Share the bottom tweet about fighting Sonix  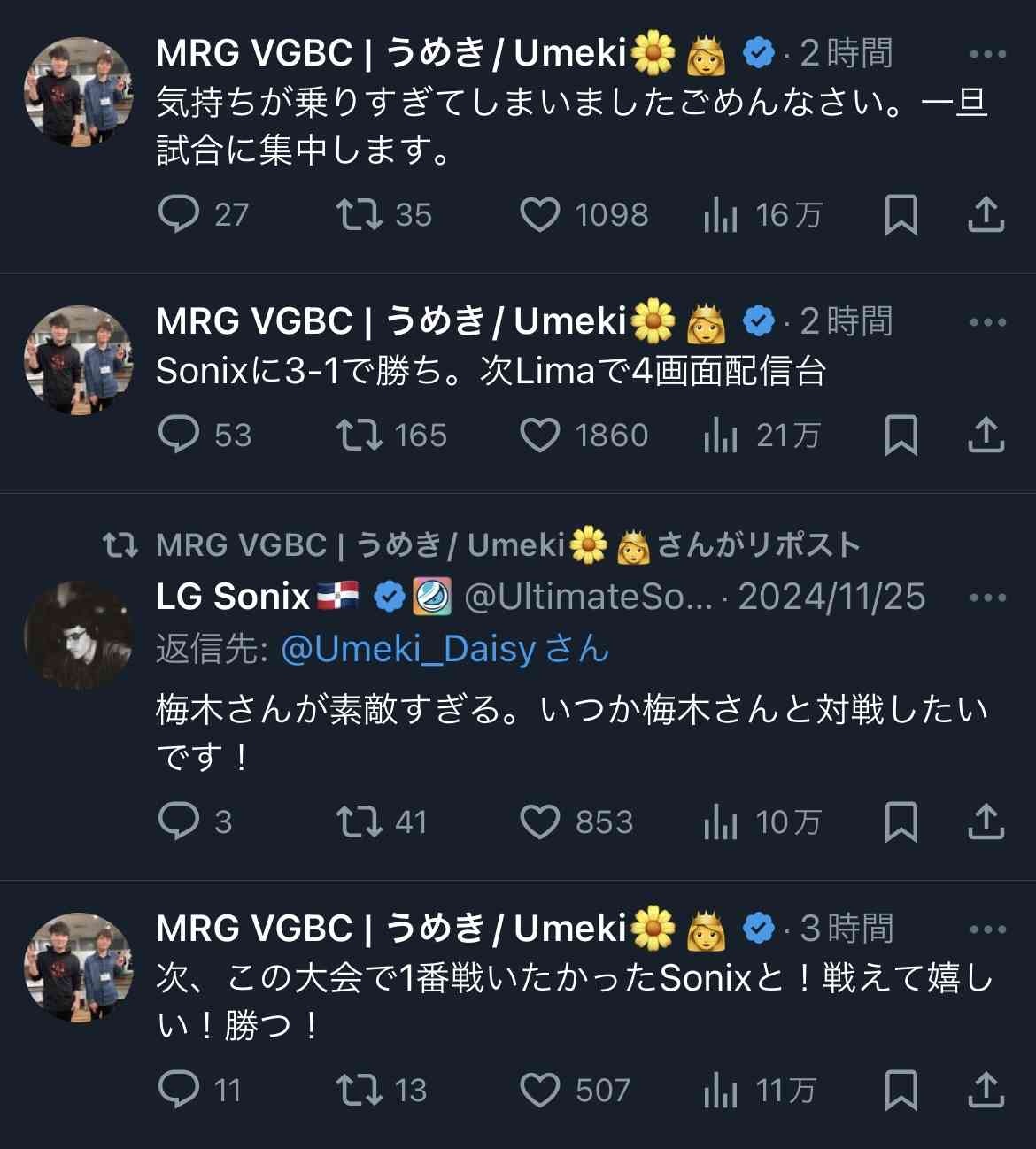coord(986,1090)
